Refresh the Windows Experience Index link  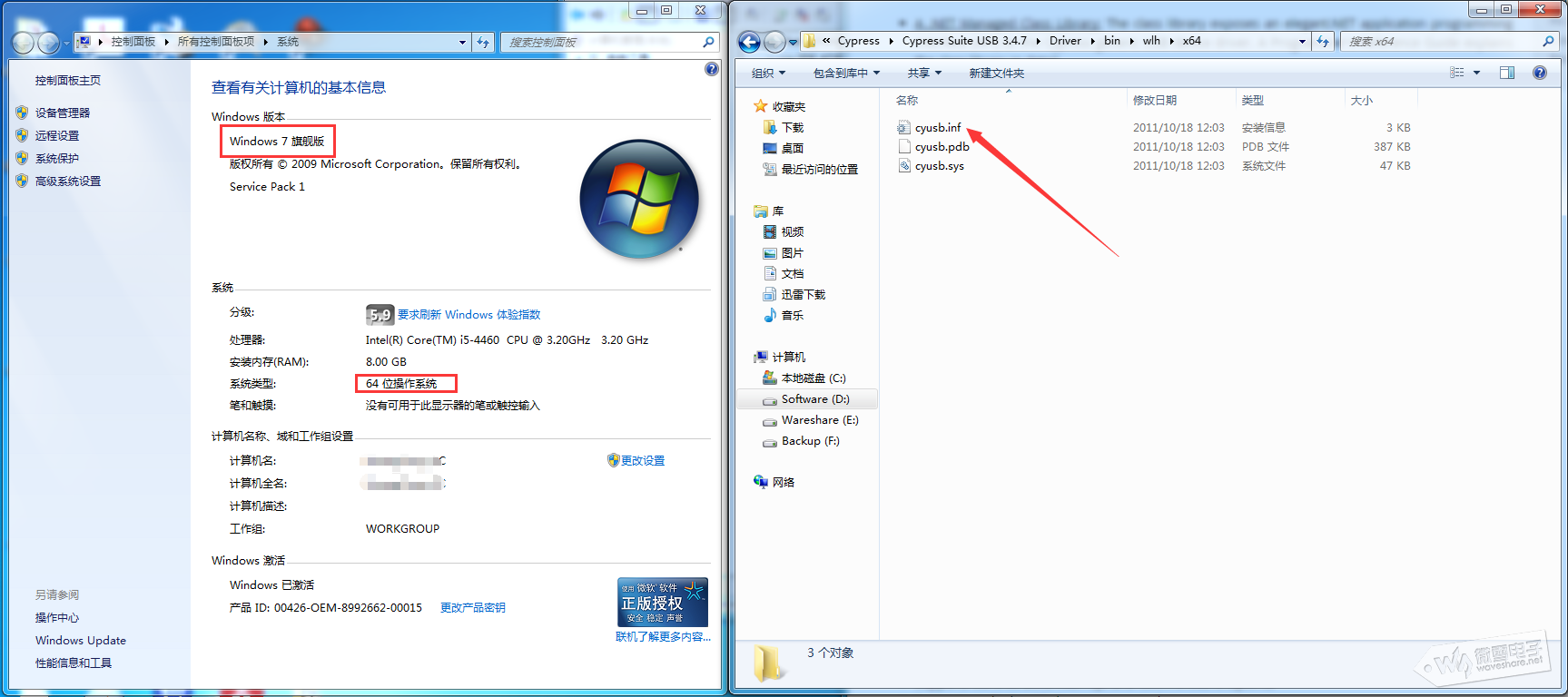pyautogui.click(x=468, y=314)
